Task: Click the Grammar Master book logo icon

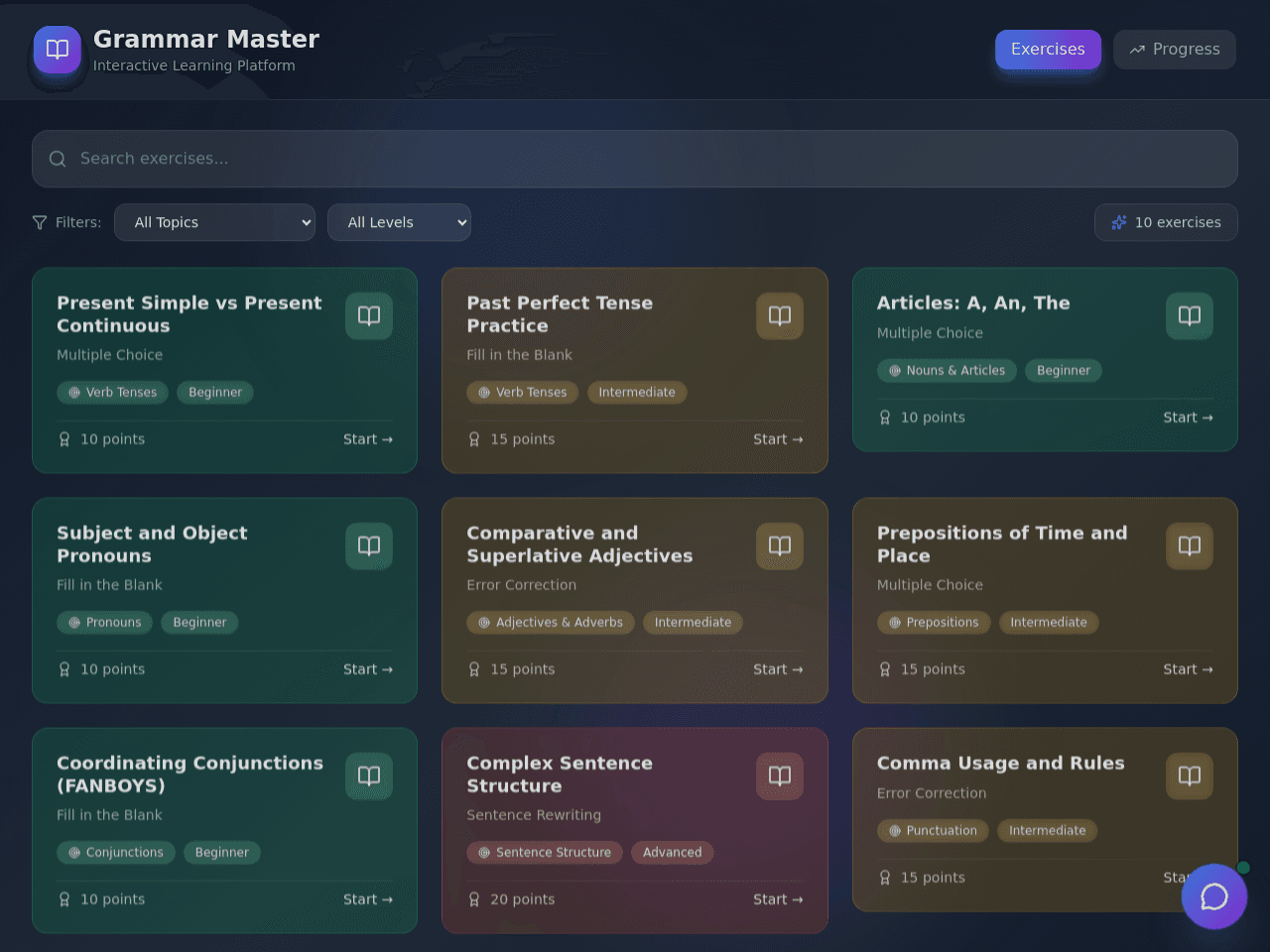Action: pyautogui.click(x=58, y=50)
